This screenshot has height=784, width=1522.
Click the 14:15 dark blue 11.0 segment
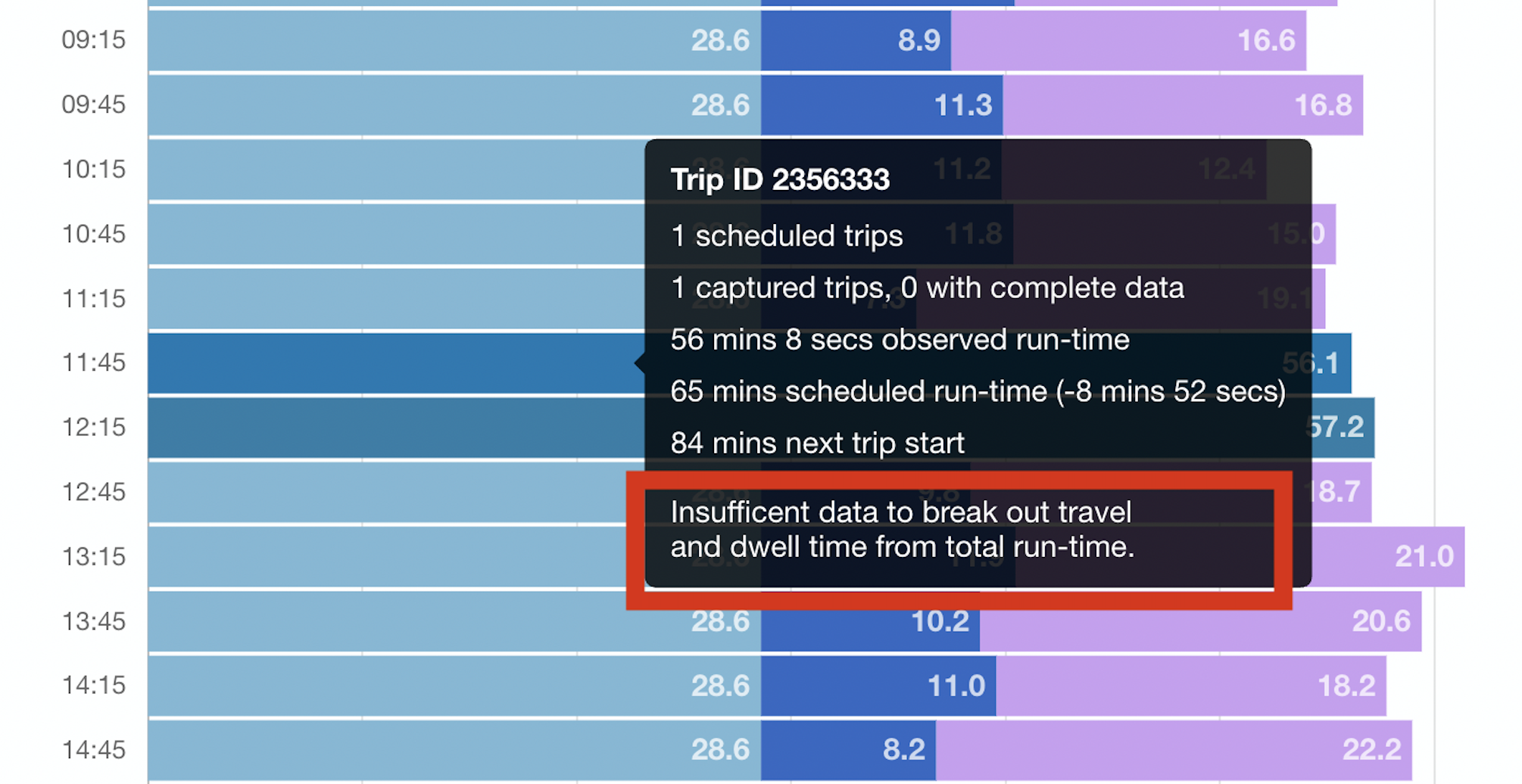point(878,686)
